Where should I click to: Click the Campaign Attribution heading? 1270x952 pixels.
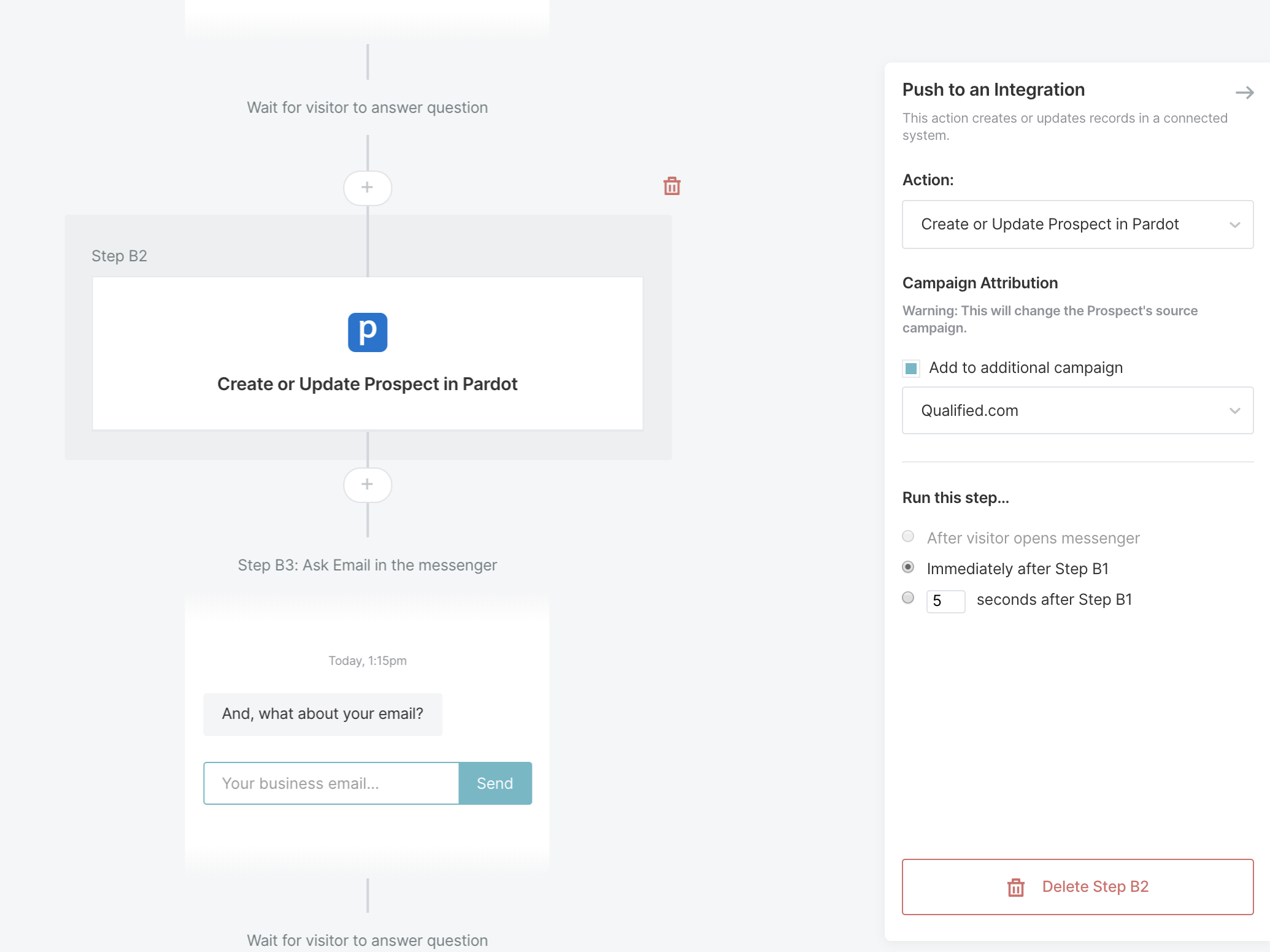pos(980,283)
